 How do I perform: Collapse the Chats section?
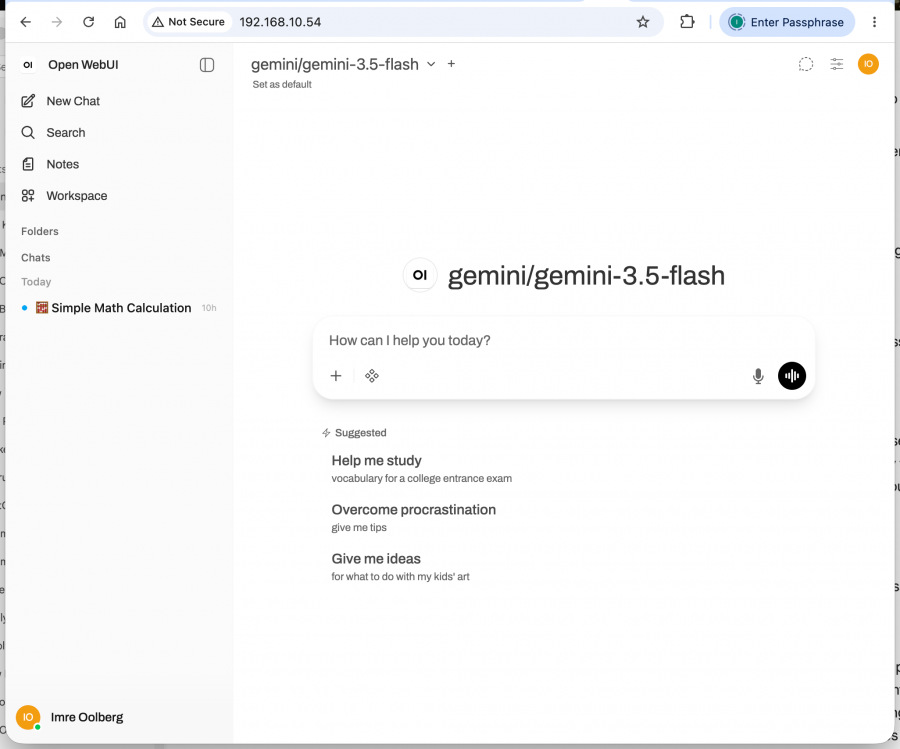[x=36, y=258]
